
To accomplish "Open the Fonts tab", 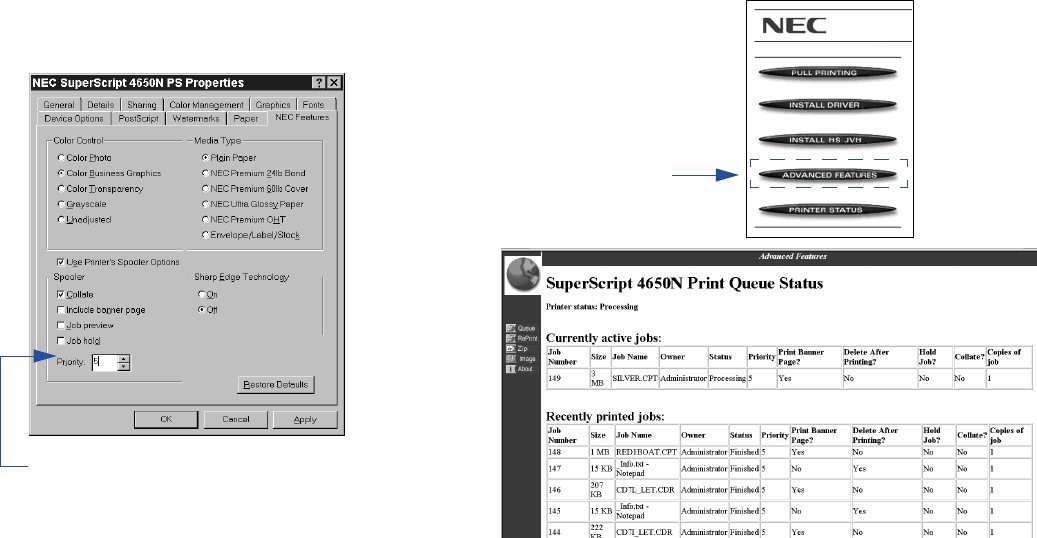I will coord(313,105).
